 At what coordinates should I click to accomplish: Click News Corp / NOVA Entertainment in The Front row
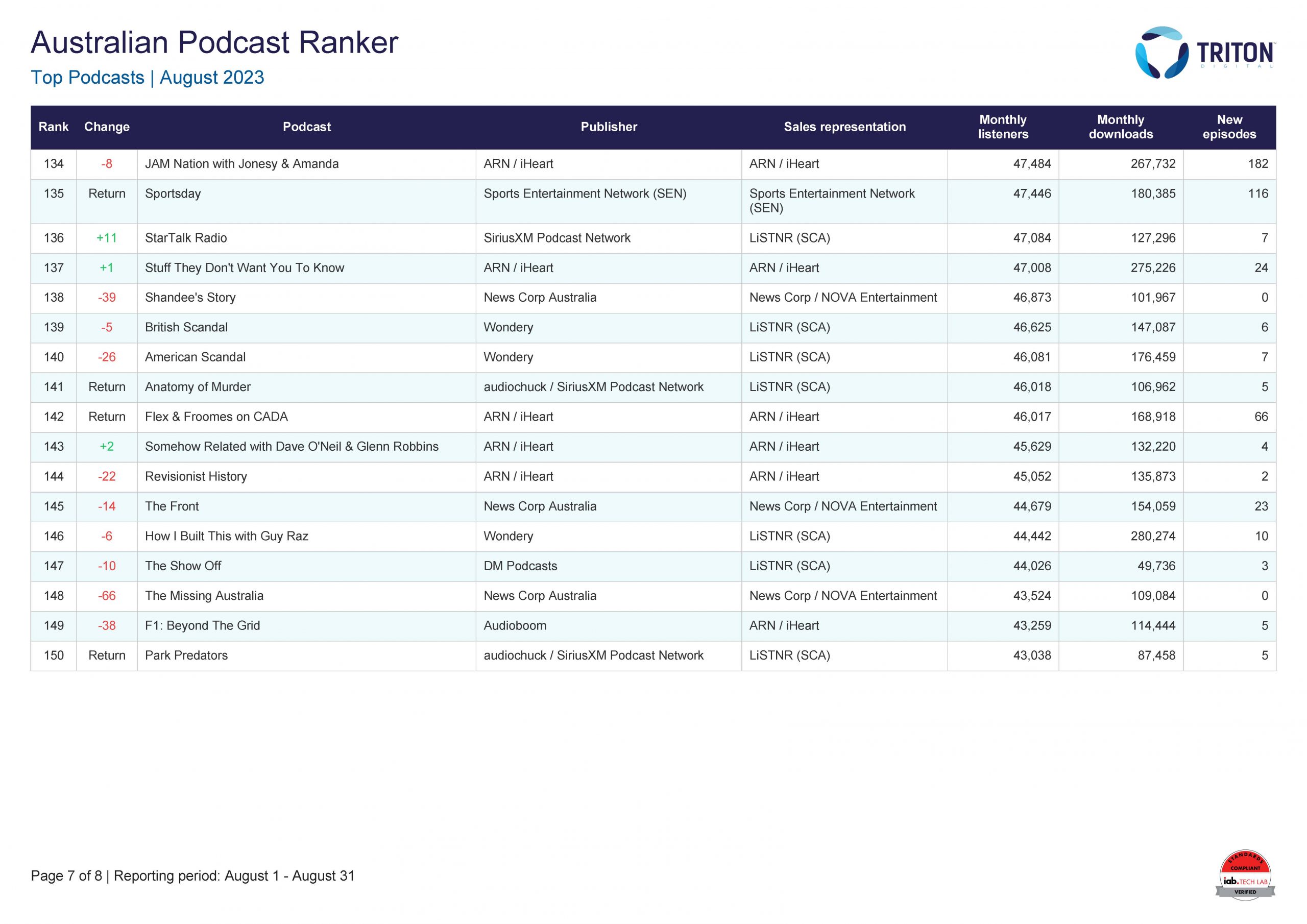click(843, 506)
